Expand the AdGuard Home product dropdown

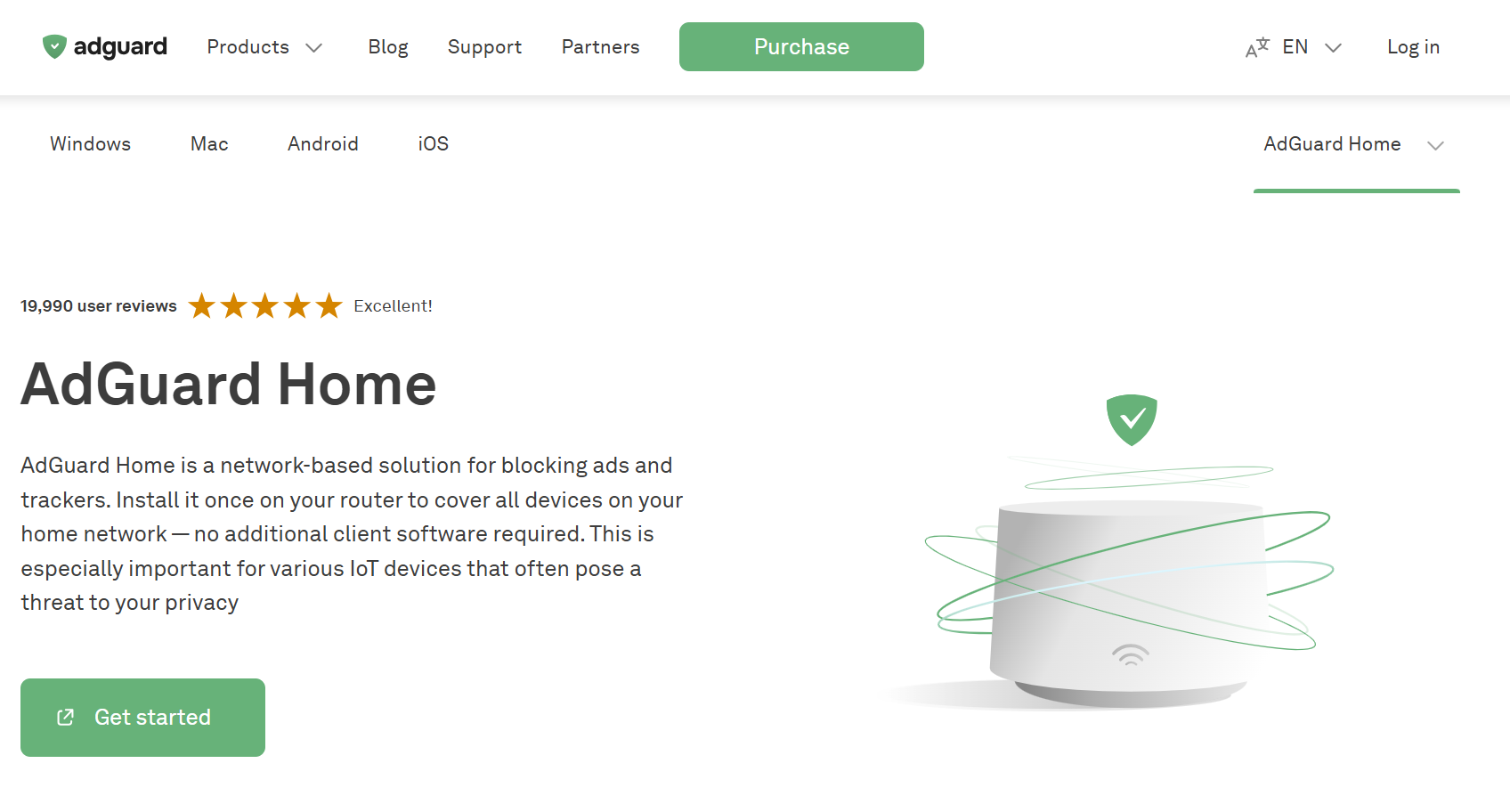coord(1354,143)
